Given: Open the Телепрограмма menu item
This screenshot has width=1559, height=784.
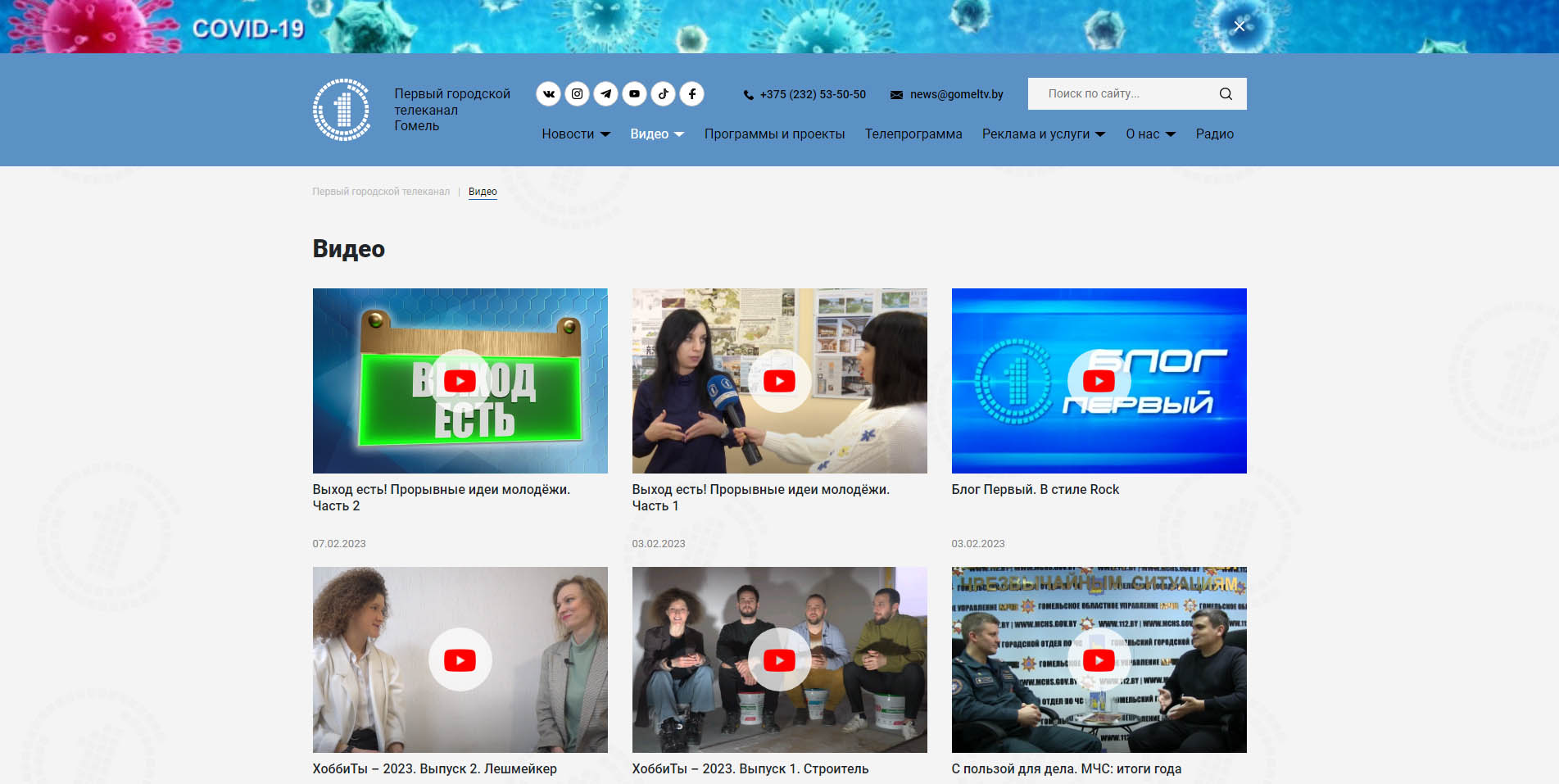Looking at the screenshot, I should click(913, 134).
